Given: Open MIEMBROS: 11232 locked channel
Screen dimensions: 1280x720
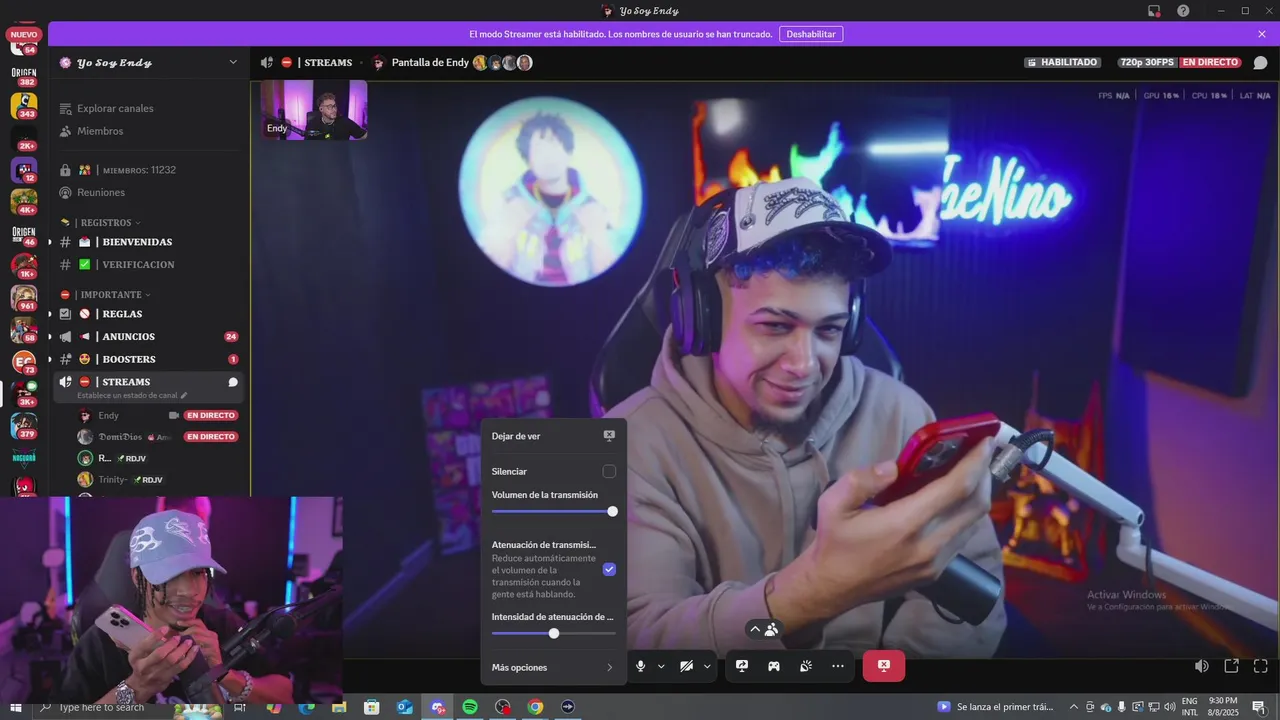Looking at the screenshot, I should pyautogui.click(x=148, y=170).
